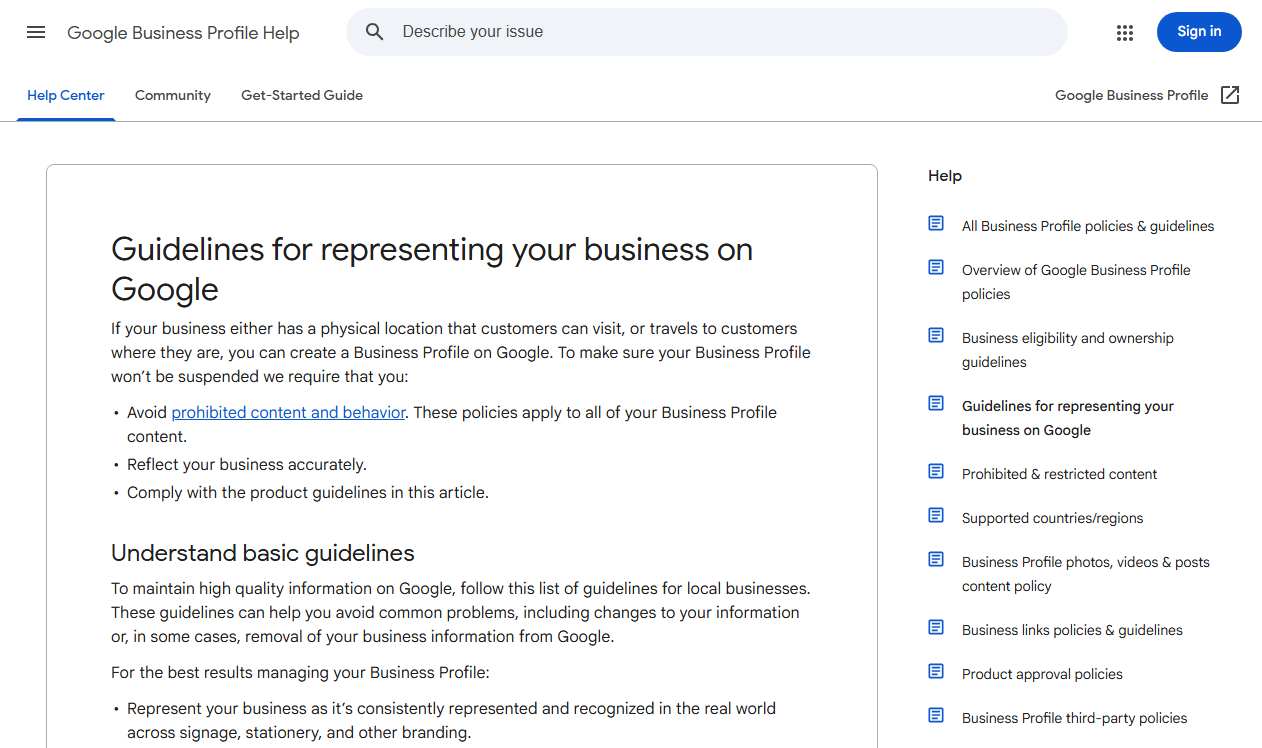
Task: Open Supported countries/regions article
Action: [x=1052, y=518]
